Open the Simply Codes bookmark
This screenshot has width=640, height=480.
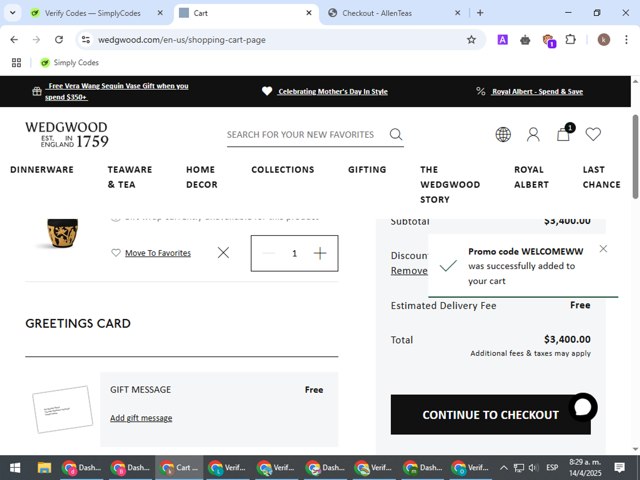tap(69, 62)
